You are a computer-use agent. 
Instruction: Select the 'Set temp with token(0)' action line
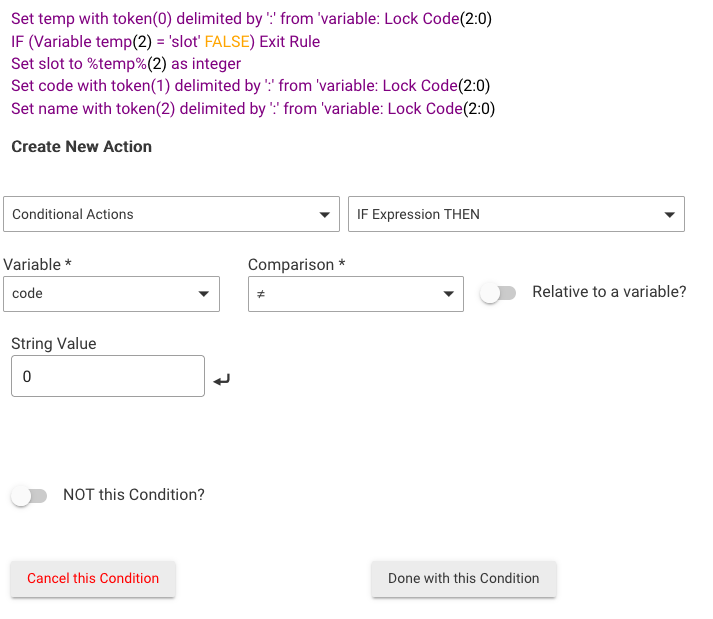[251, 19]
